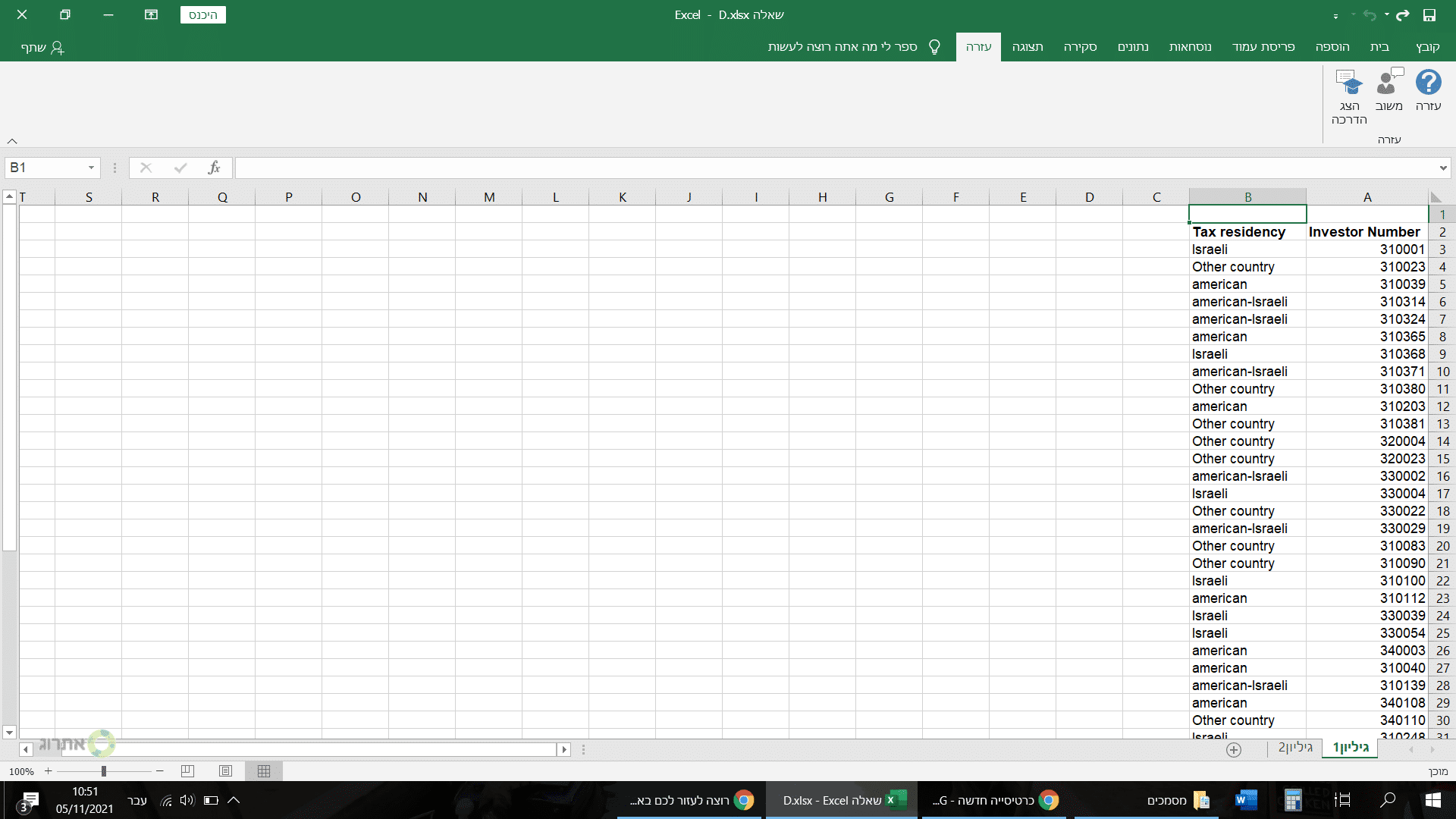Open the Feedback icon in ribbon
The height and width of the screenshot is (819, 1456).
tap(1389, 83)
